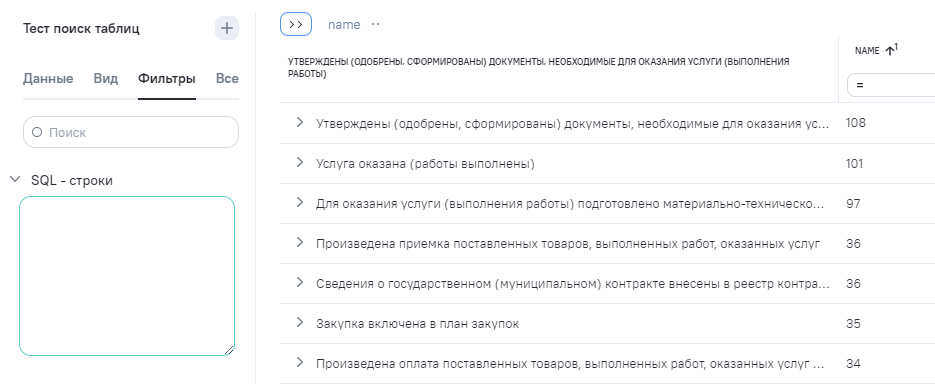Viewport: 935px width, 384px height.
Task: Select the Фильтры tab
Action: coord(166,78)
